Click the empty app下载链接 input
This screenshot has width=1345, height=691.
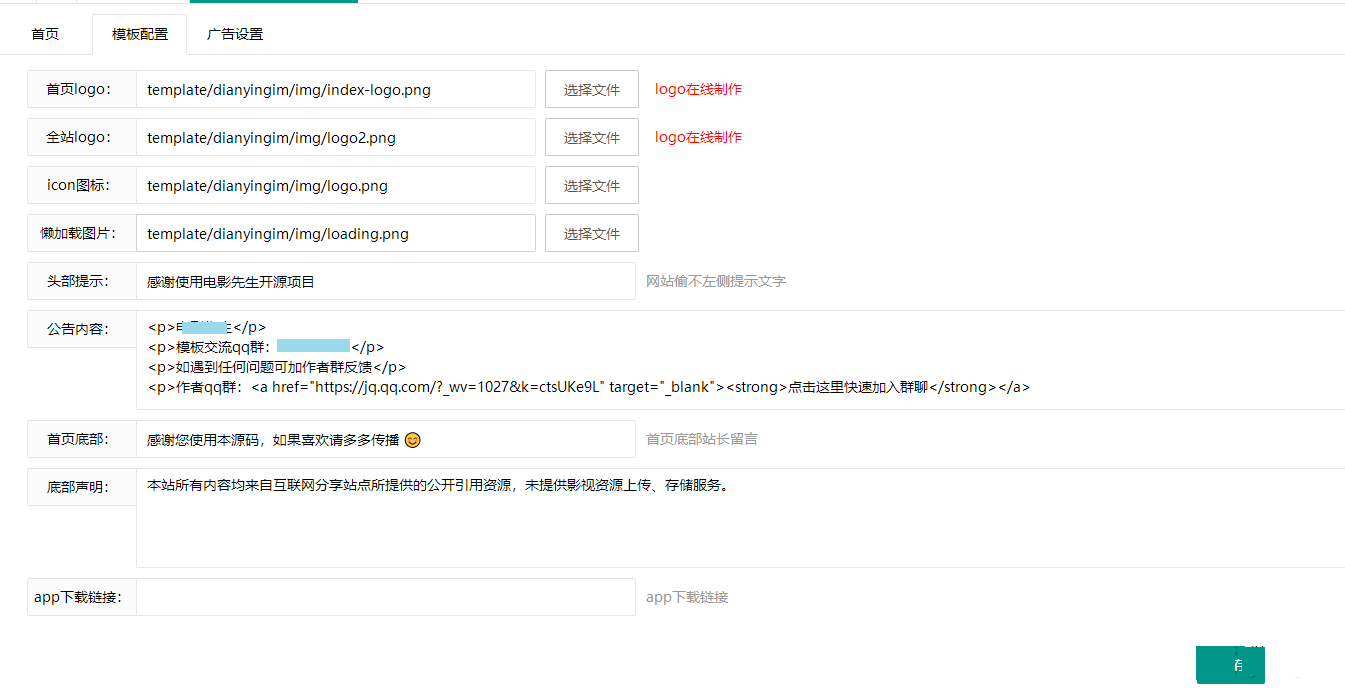point(385,597)
